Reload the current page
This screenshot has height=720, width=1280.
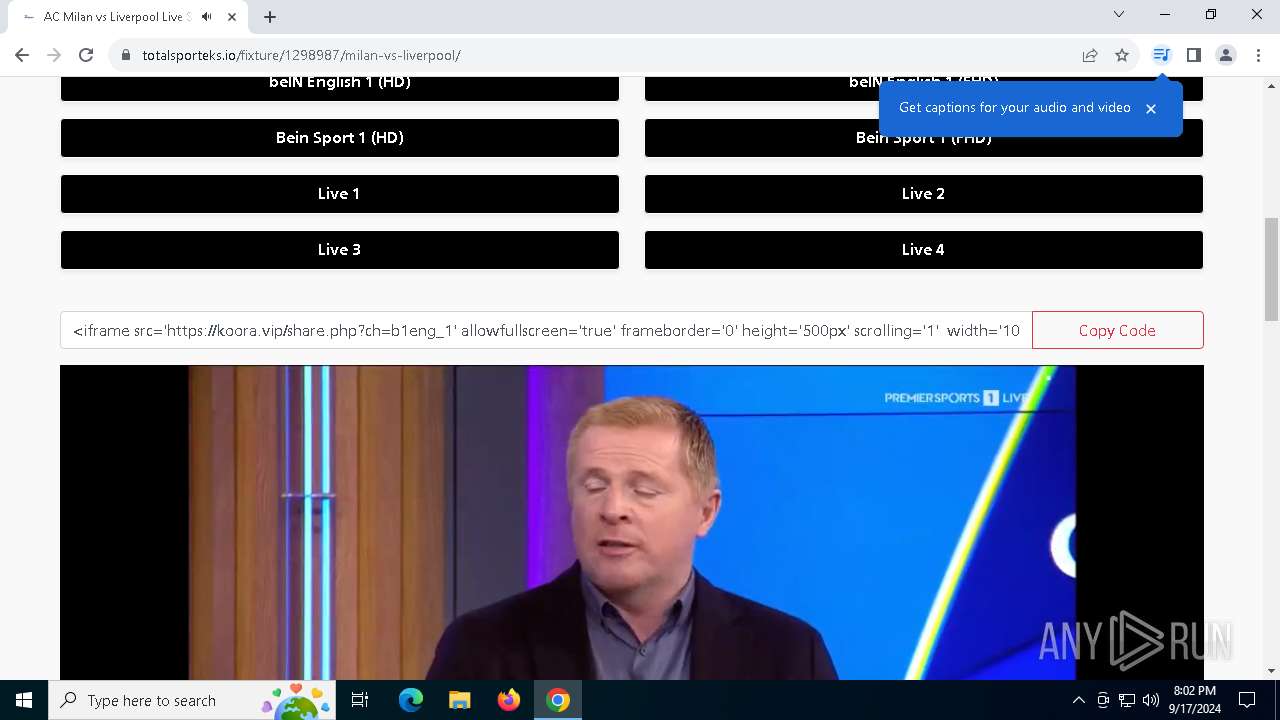(86, 55)
